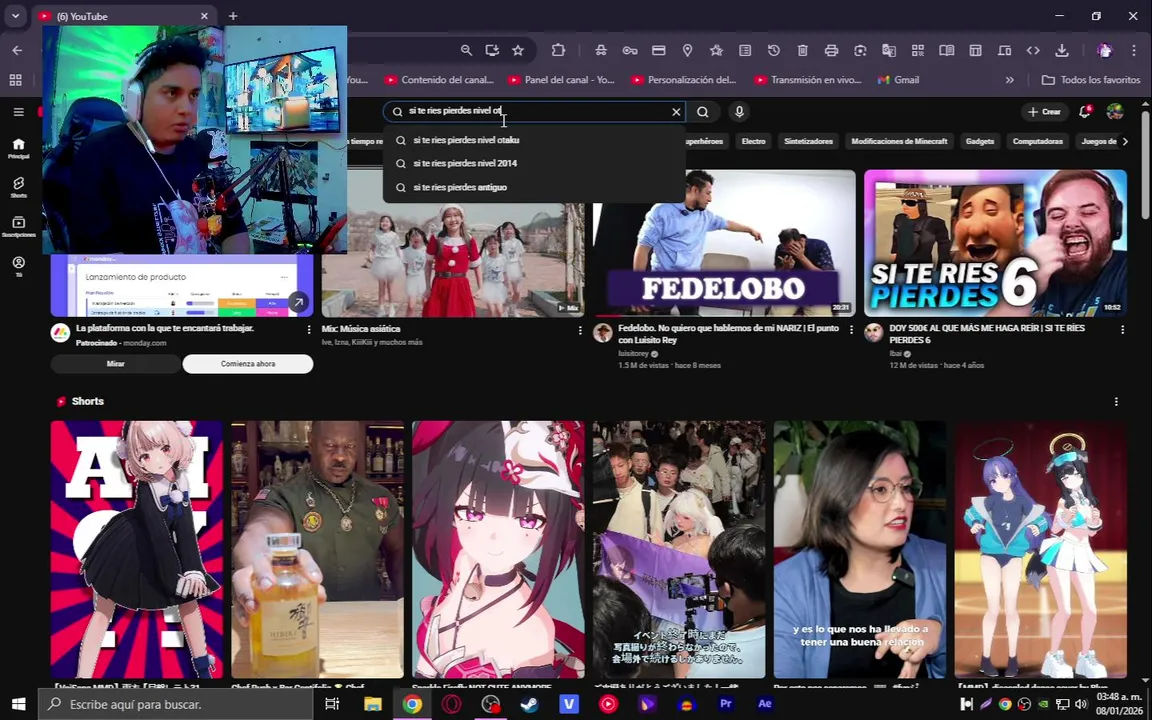Open the apps grid in bookmarks bar

tap(15, 79)
